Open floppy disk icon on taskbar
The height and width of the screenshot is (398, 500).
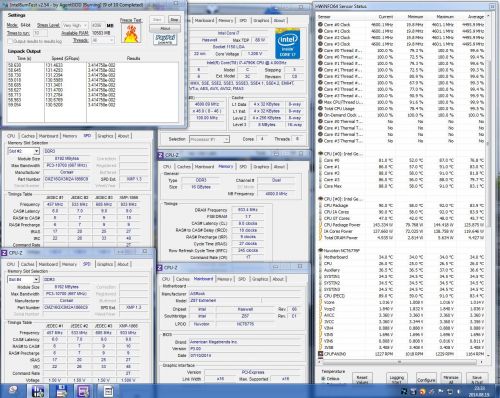tap(62, 391)
